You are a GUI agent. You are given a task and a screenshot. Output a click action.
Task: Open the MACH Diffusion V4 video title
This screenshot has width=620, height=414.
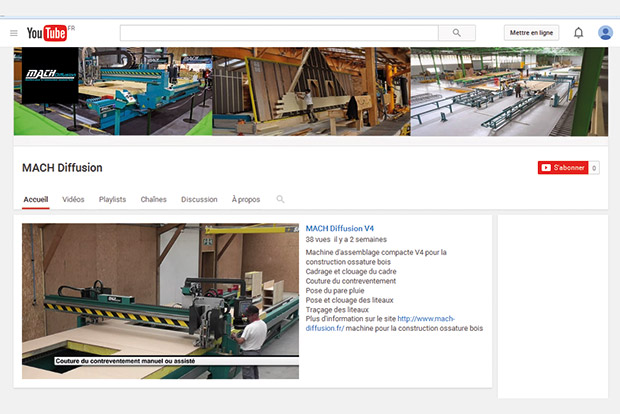340,228
